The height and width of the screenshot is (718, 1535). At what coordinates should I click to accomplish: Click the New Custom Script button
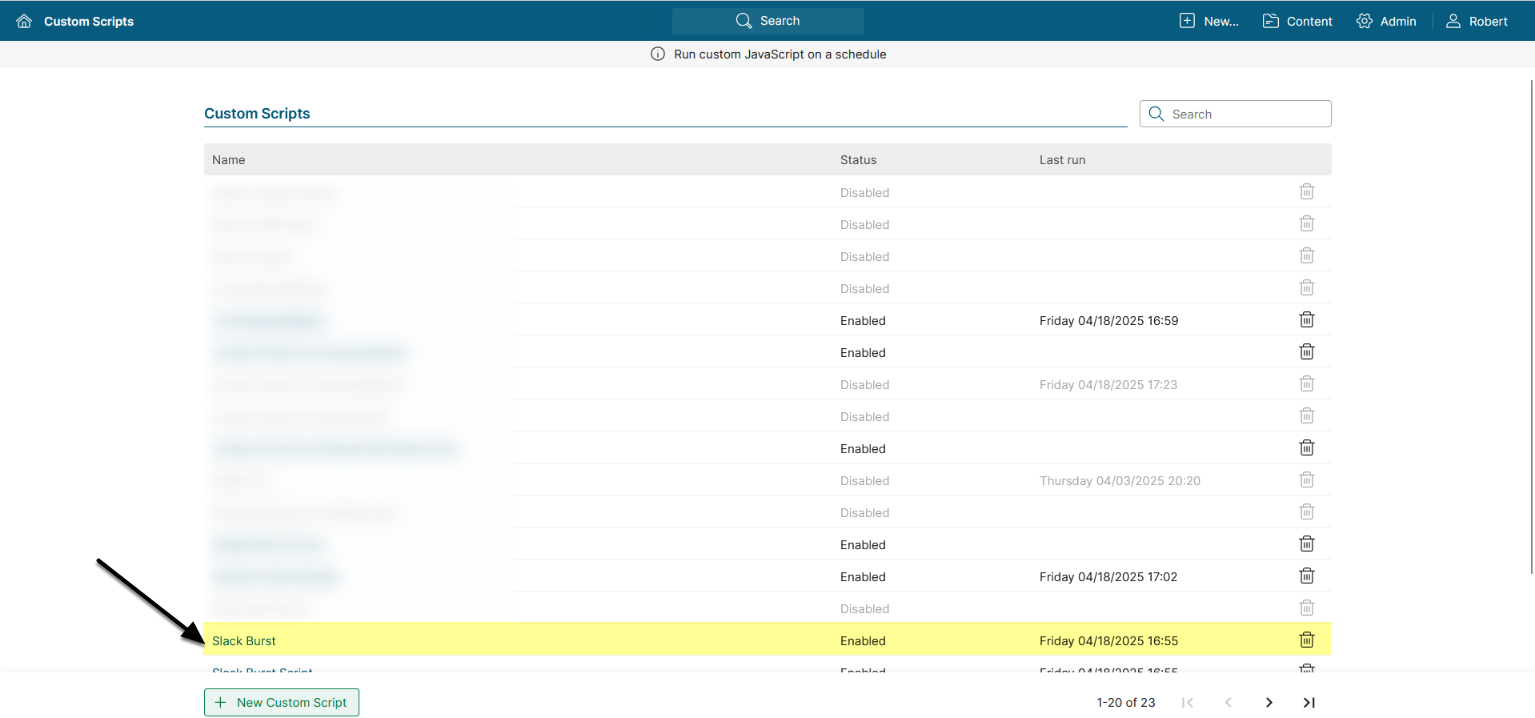[281, 703]
